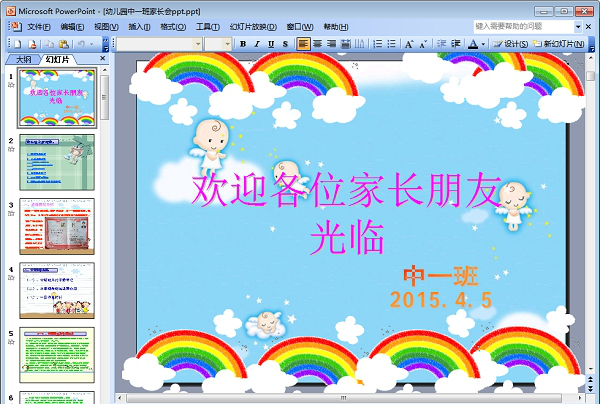
Task: Go to previous slide using double-arrow button
Action: (590, 379)
